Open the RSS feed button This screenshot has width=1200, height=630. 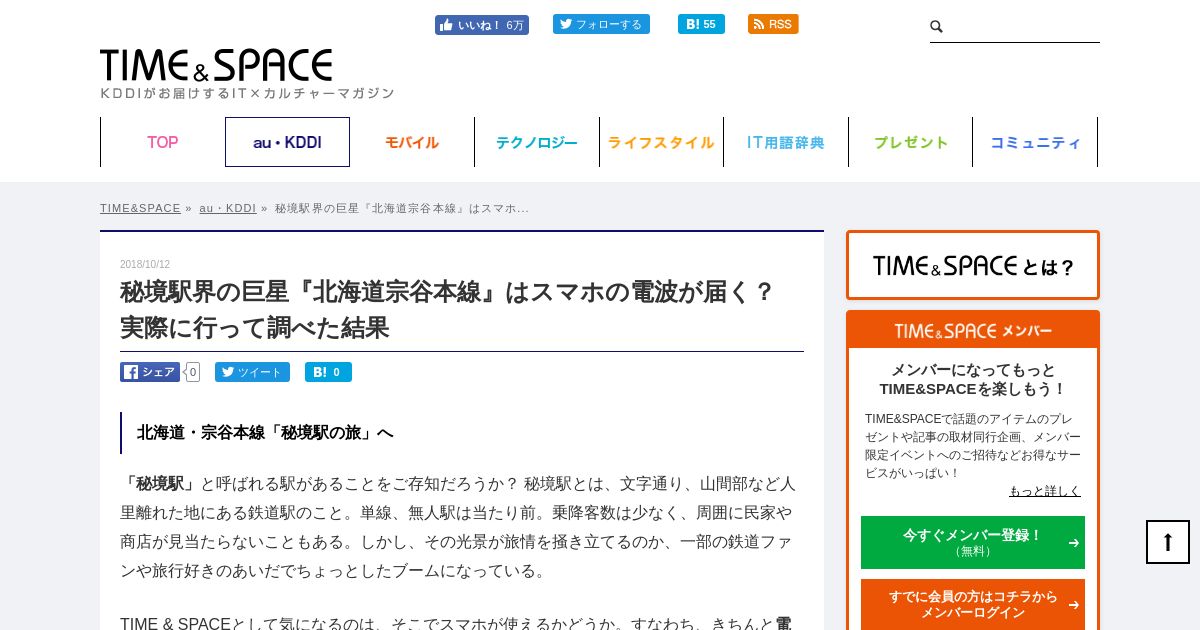pos(773,24)
